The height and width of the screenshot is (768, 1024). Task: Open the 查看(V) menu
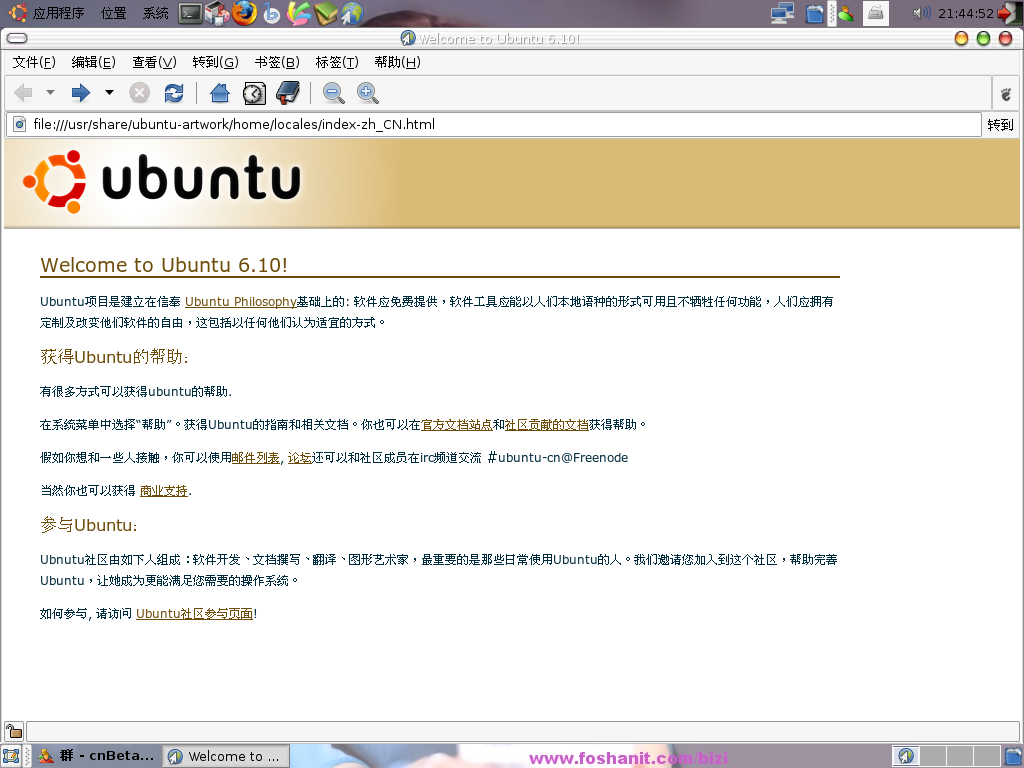[x=154, y=62]
